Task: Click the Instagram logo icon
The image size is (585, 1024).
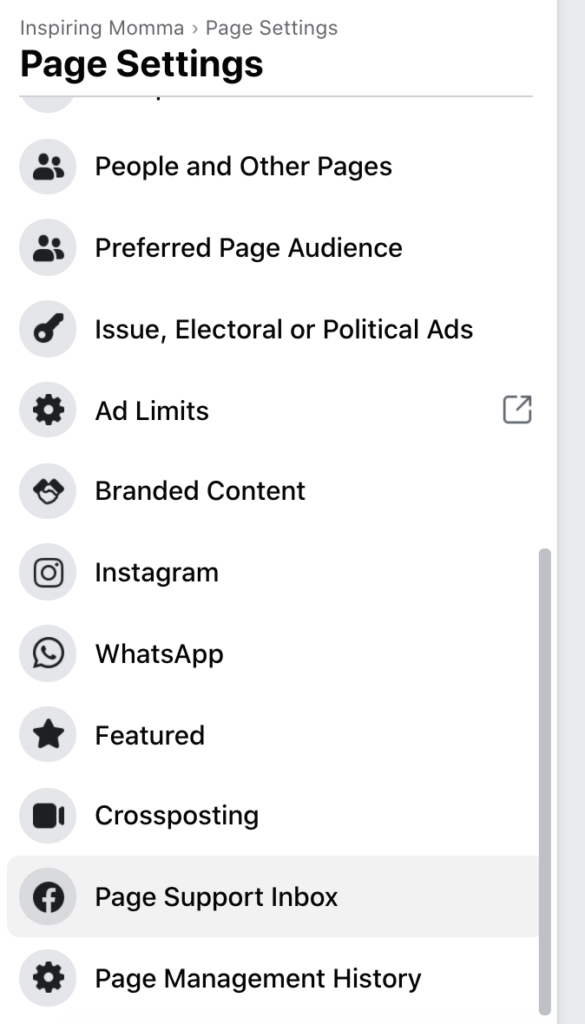Action: click(48, 572)
